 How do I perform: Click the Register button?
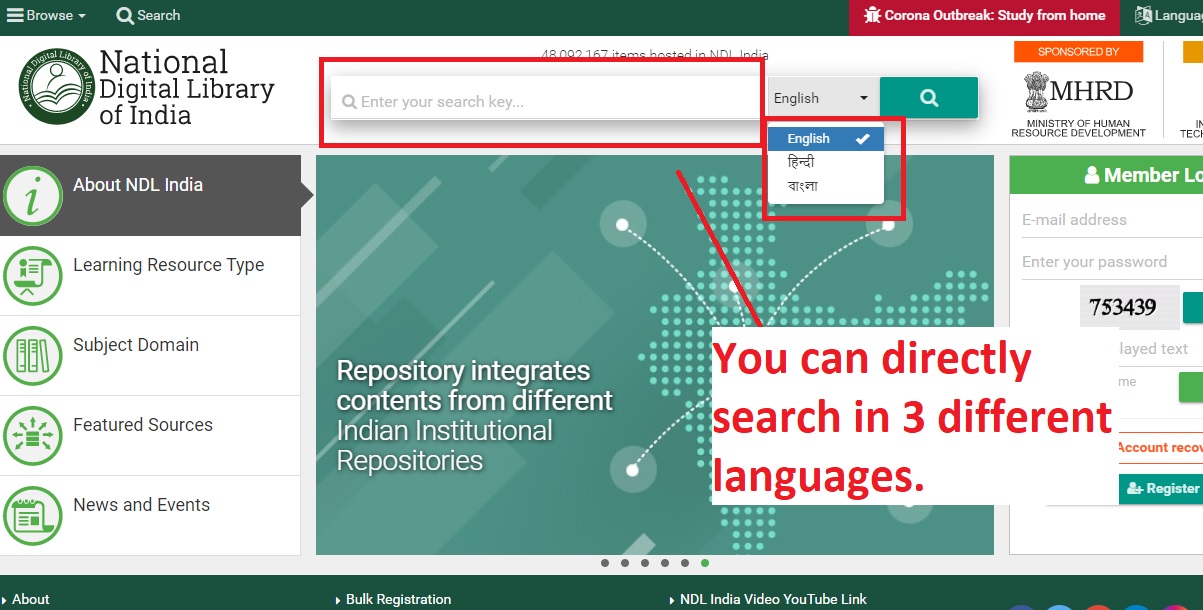pyautogui.click(x=1161, y=489)
